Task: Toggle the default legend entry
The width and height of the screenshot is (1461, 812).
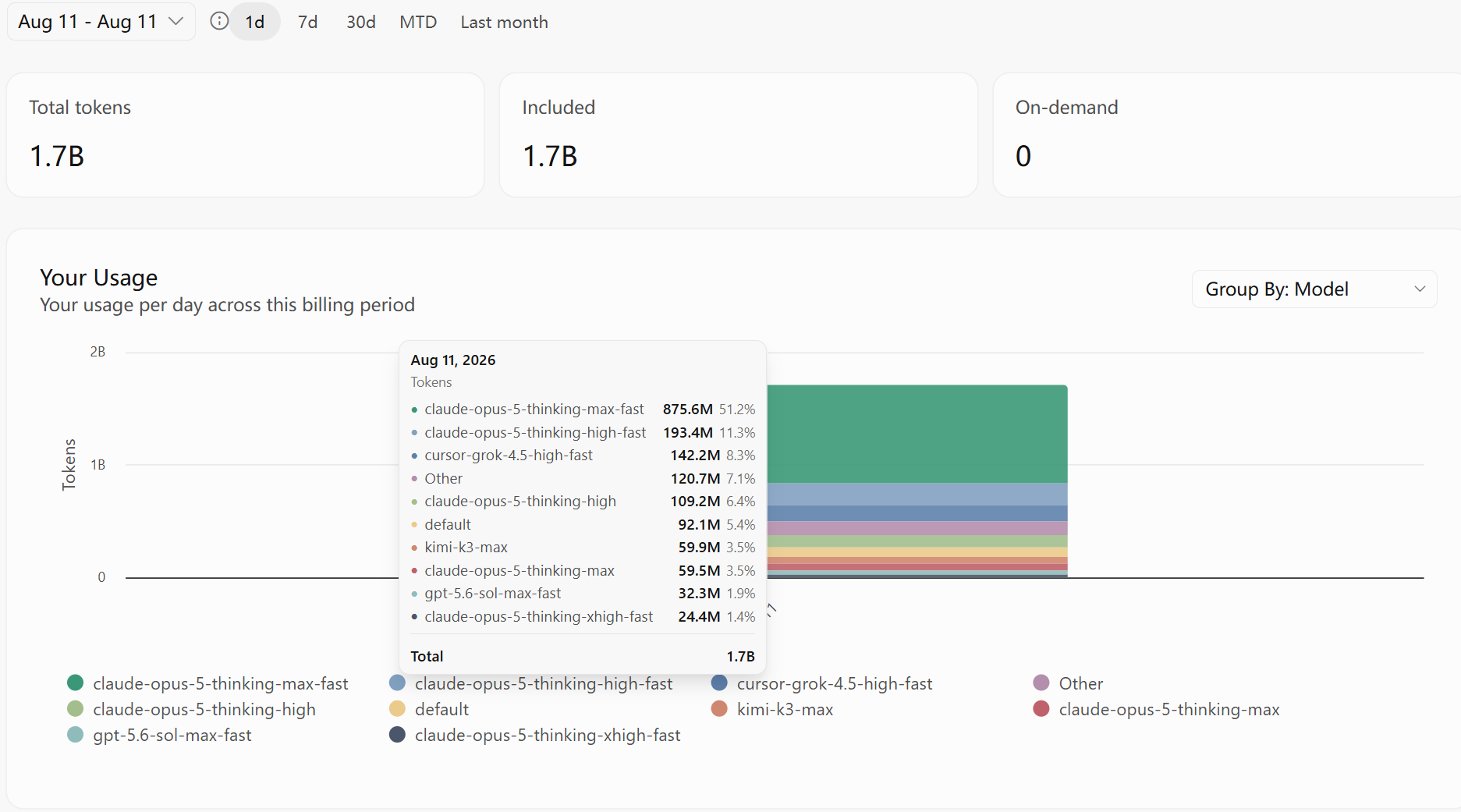Action: 429,709
